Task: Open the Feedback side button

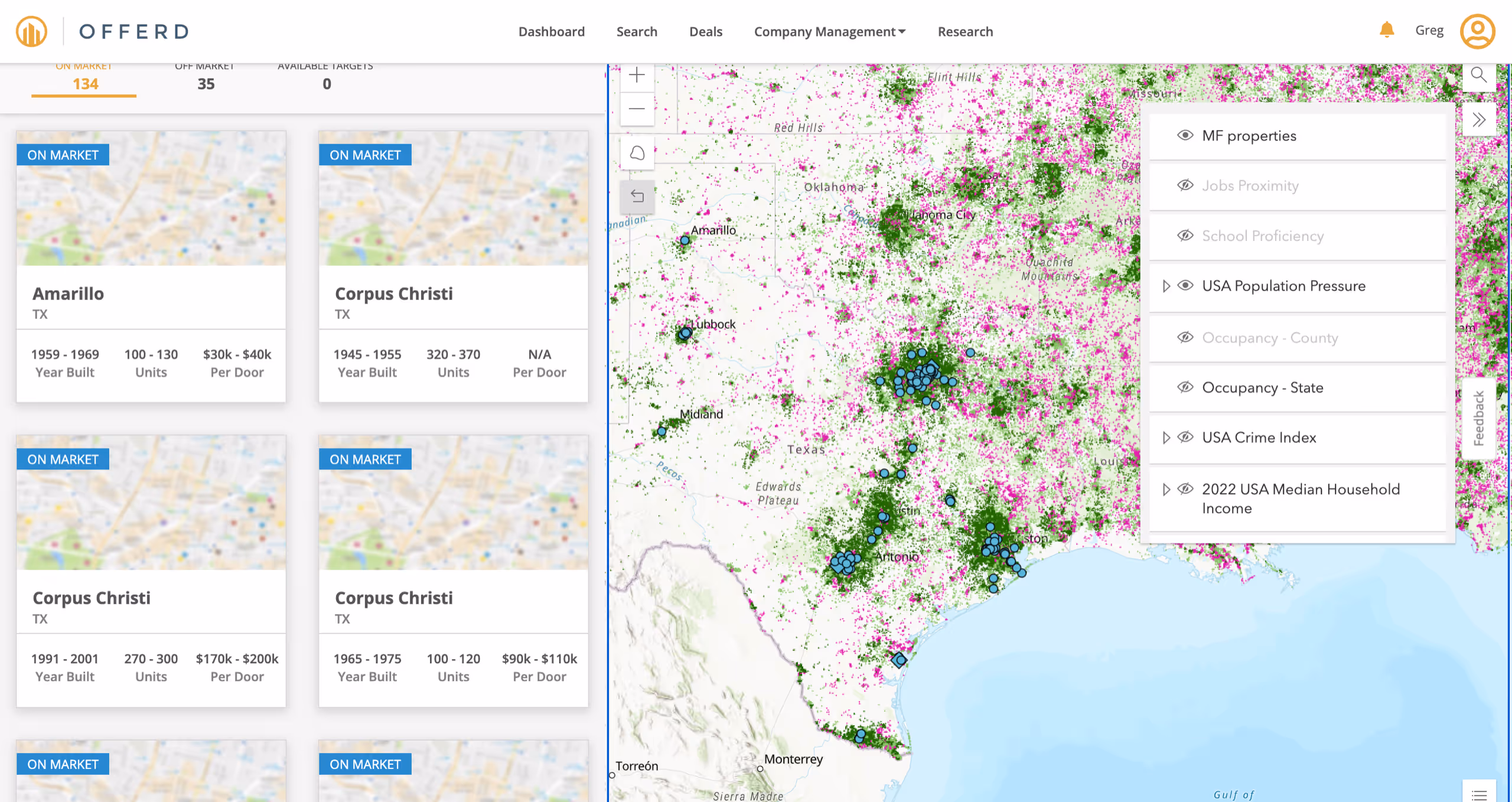Action: pyautogui.click(x=1478, y=418)
